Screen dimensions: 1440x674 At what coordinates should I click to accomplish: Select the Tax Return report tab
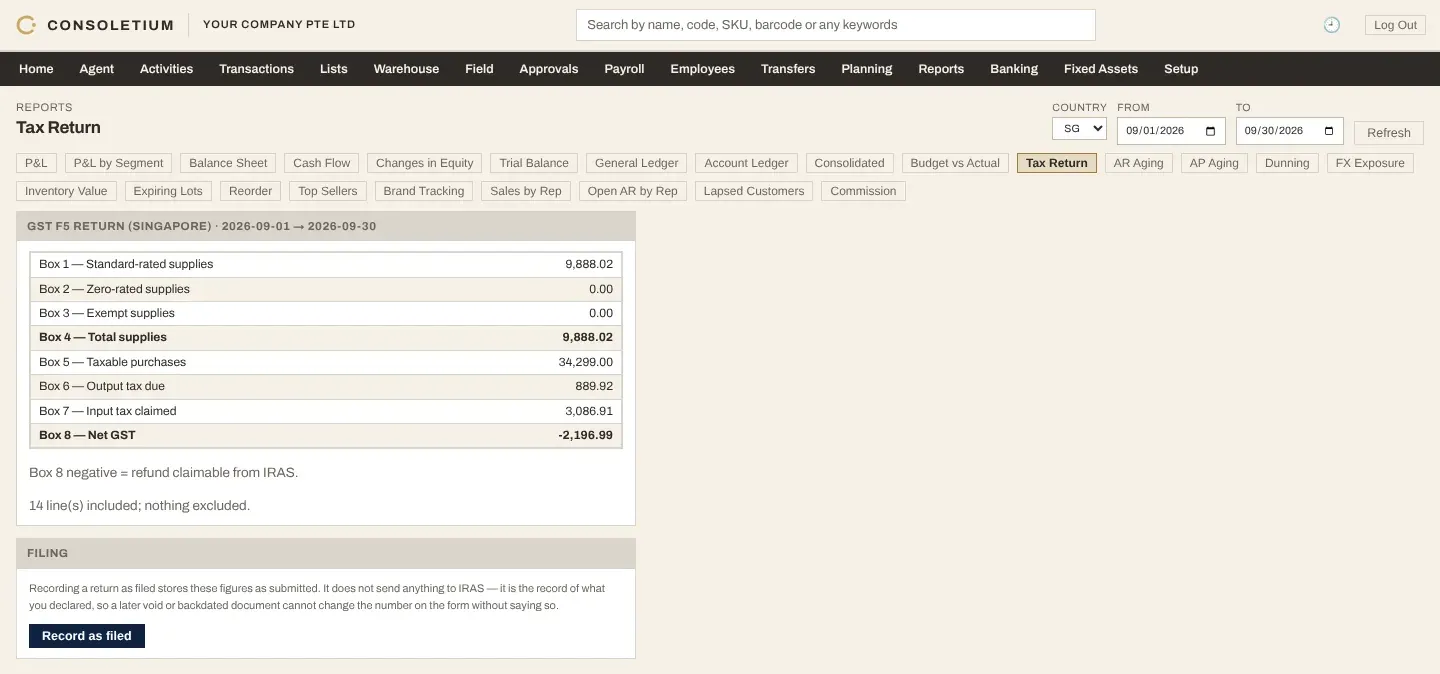click(1057, 163)
